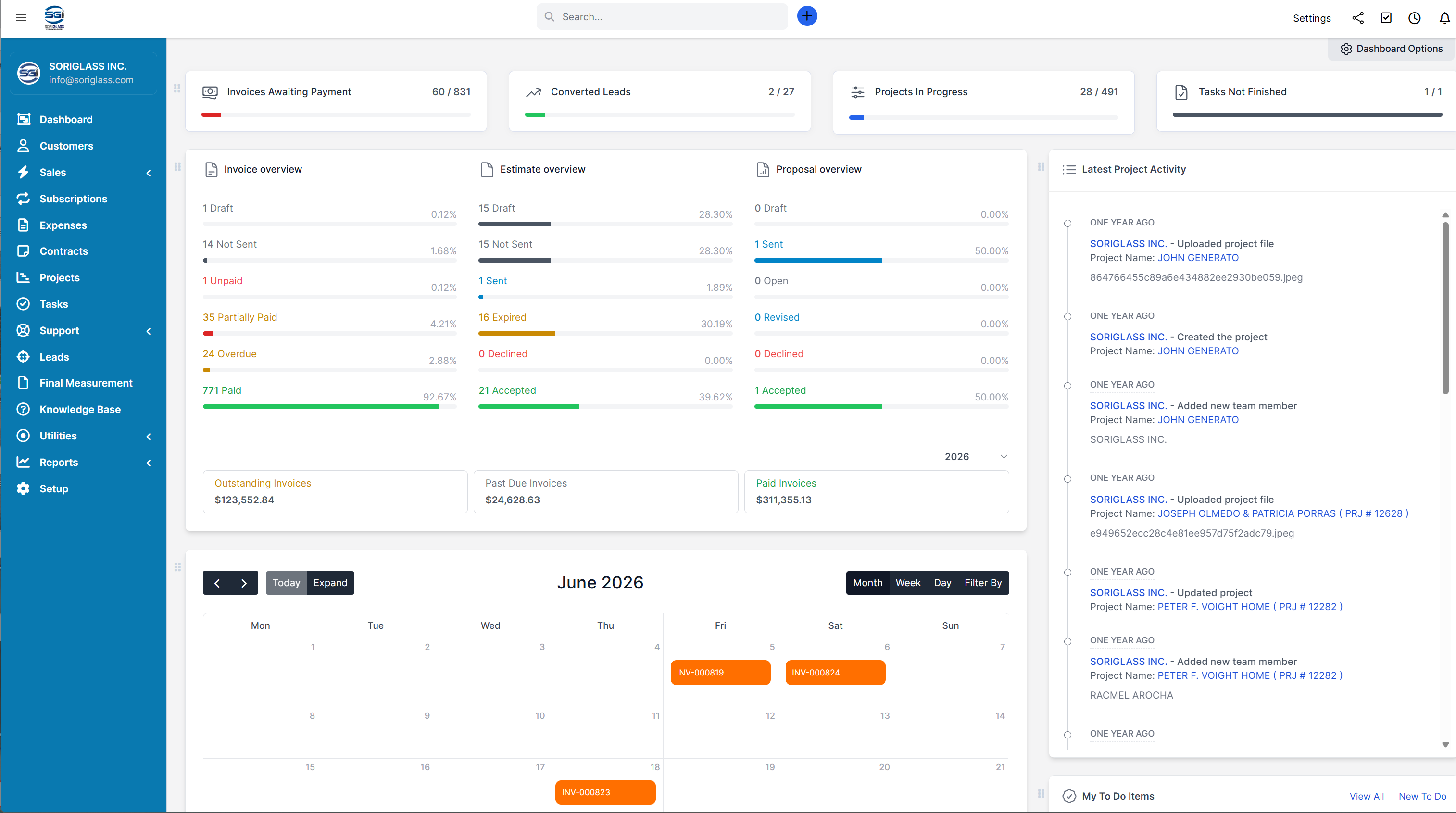Screen dimensions: 1456x813
Task: Open calendar event INV-000824
Action: tap(835, 672)
